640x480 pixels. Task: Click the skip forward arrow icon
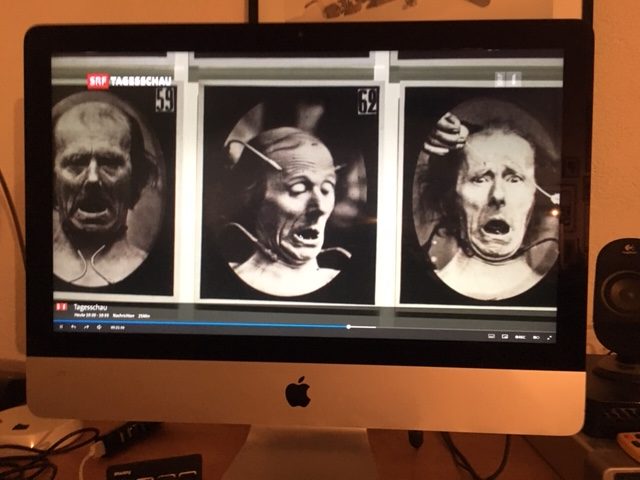tap(86, 327)
